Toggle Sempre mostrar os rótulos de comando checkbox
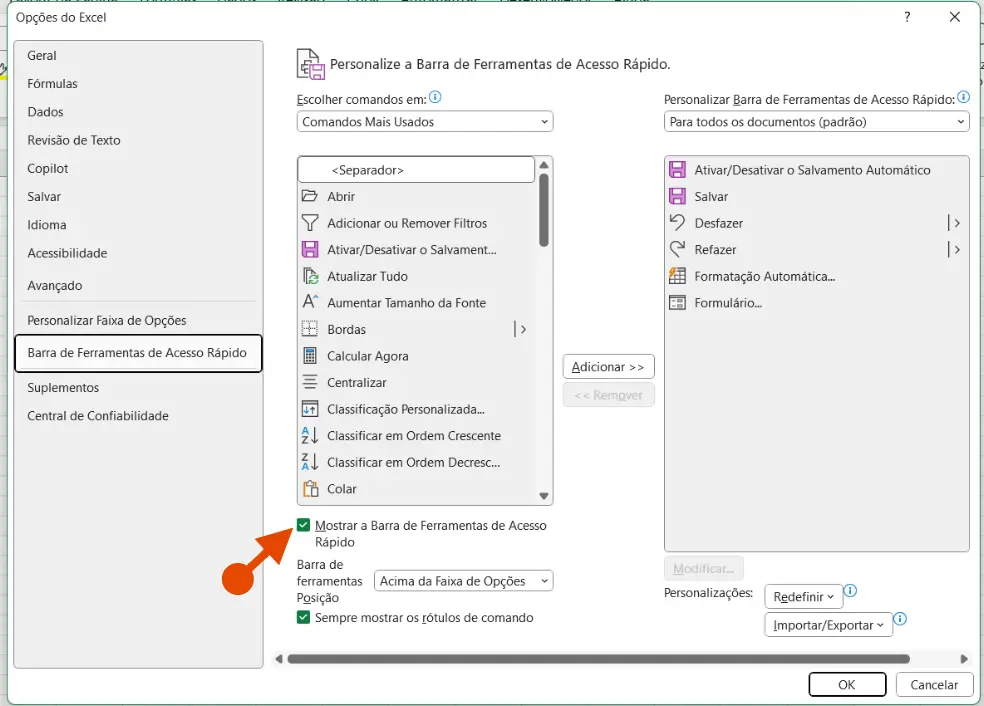The height and width of the screenshot is (706, 984). (304, 618)
